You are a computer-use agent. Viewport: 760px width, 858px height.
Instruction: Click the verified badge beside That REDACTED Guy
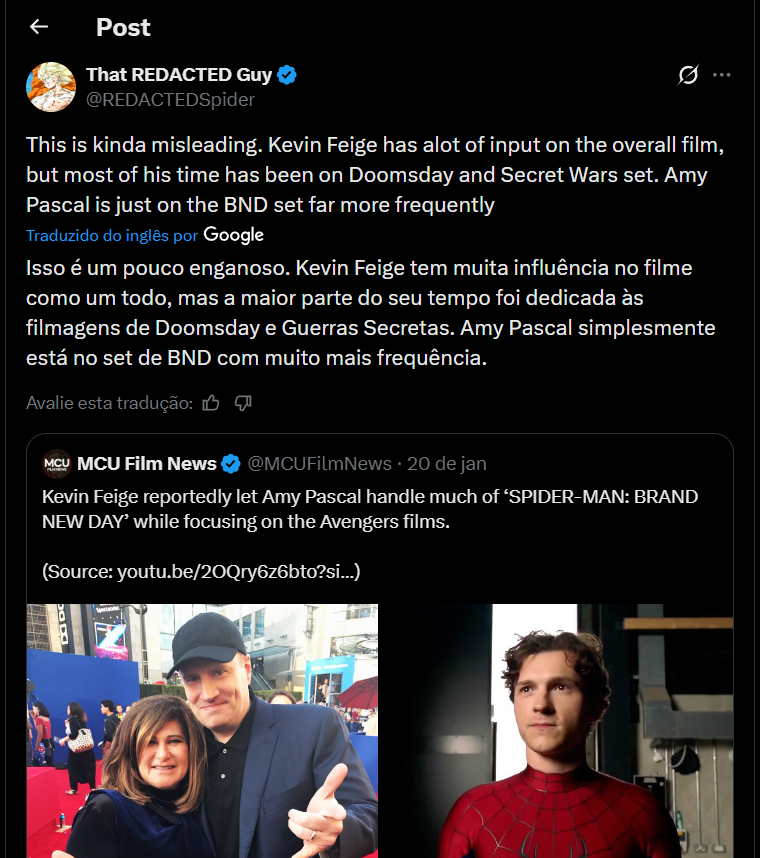[287, 75]
